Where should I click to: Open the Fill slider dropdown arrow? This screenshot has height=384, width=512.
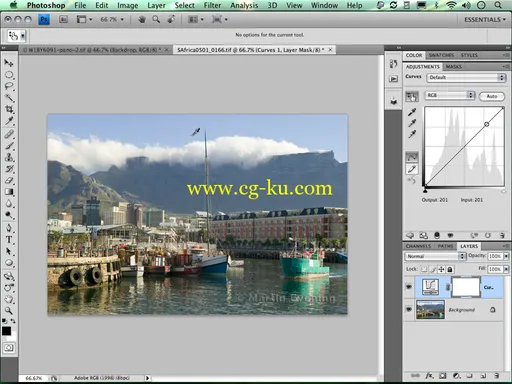tap(506, 269)
